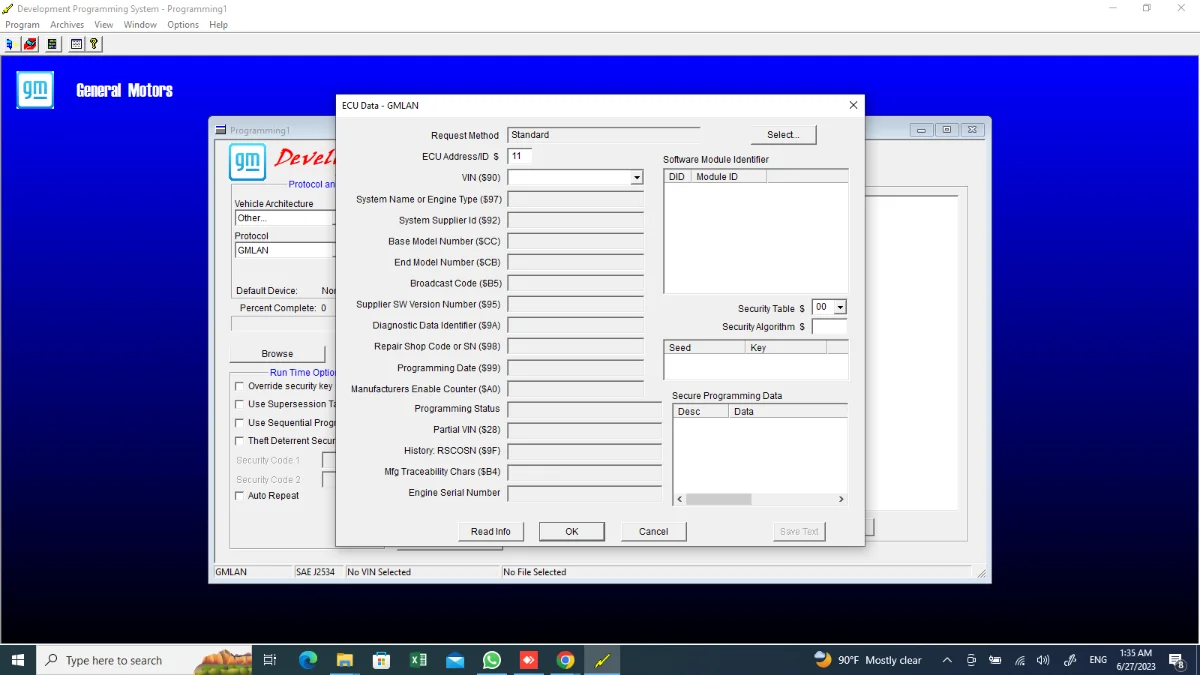This screenshot has width=1200, height=675.
Task: Click the green list toolbar icon
Action: coord(52,44)
